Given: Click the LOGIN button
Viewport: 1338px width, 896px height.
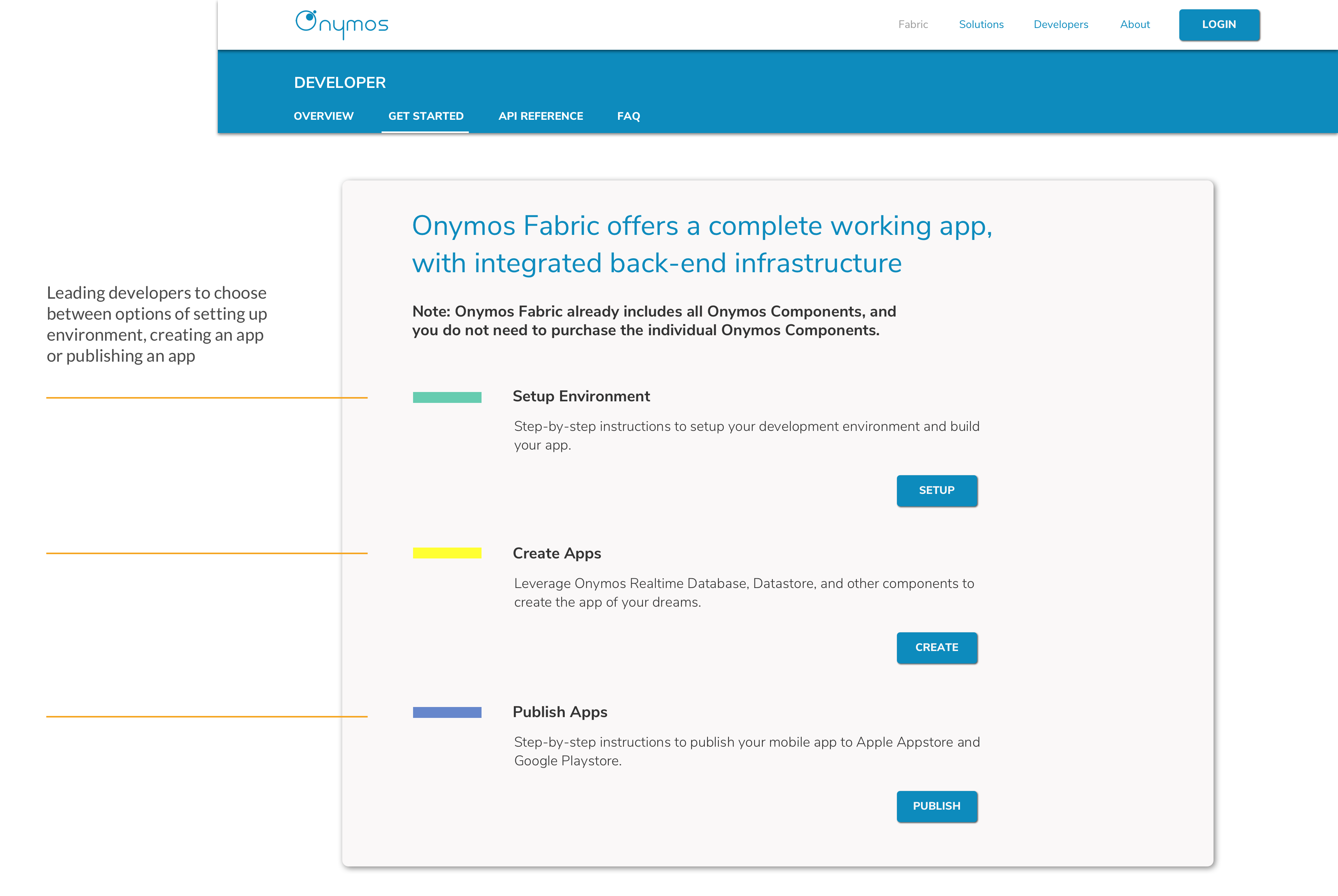Looking at the screenshot, I should (1219, 24).
